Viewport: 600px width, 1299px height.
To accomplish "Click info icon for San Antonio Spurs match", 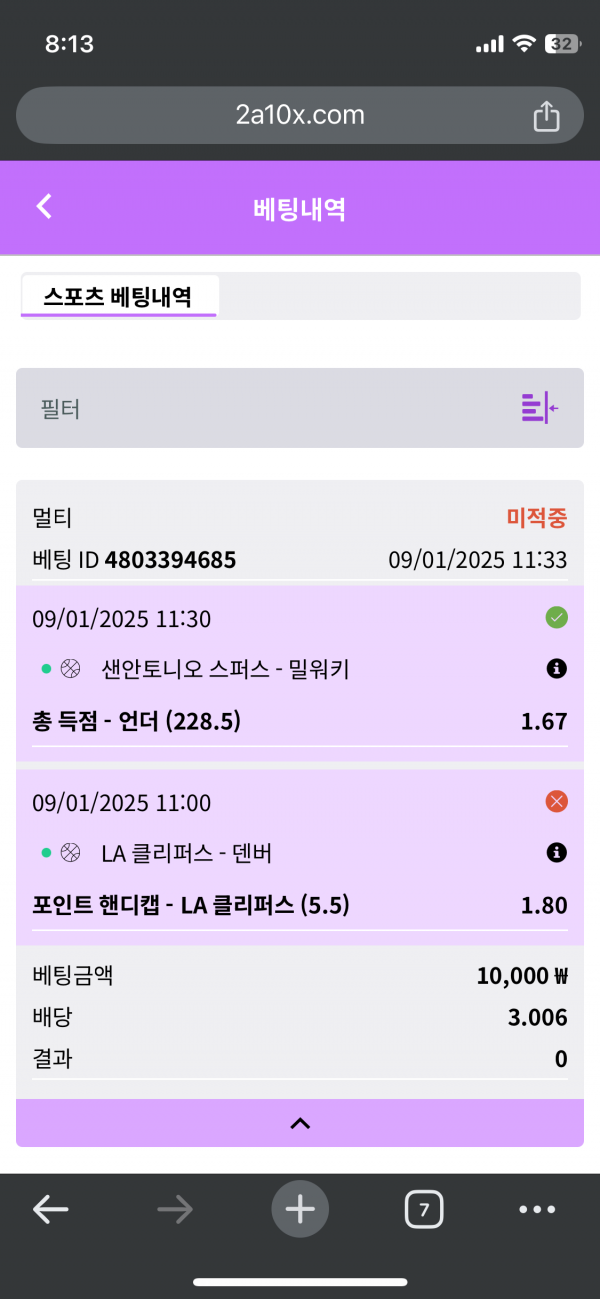I will tap(557, 669).
